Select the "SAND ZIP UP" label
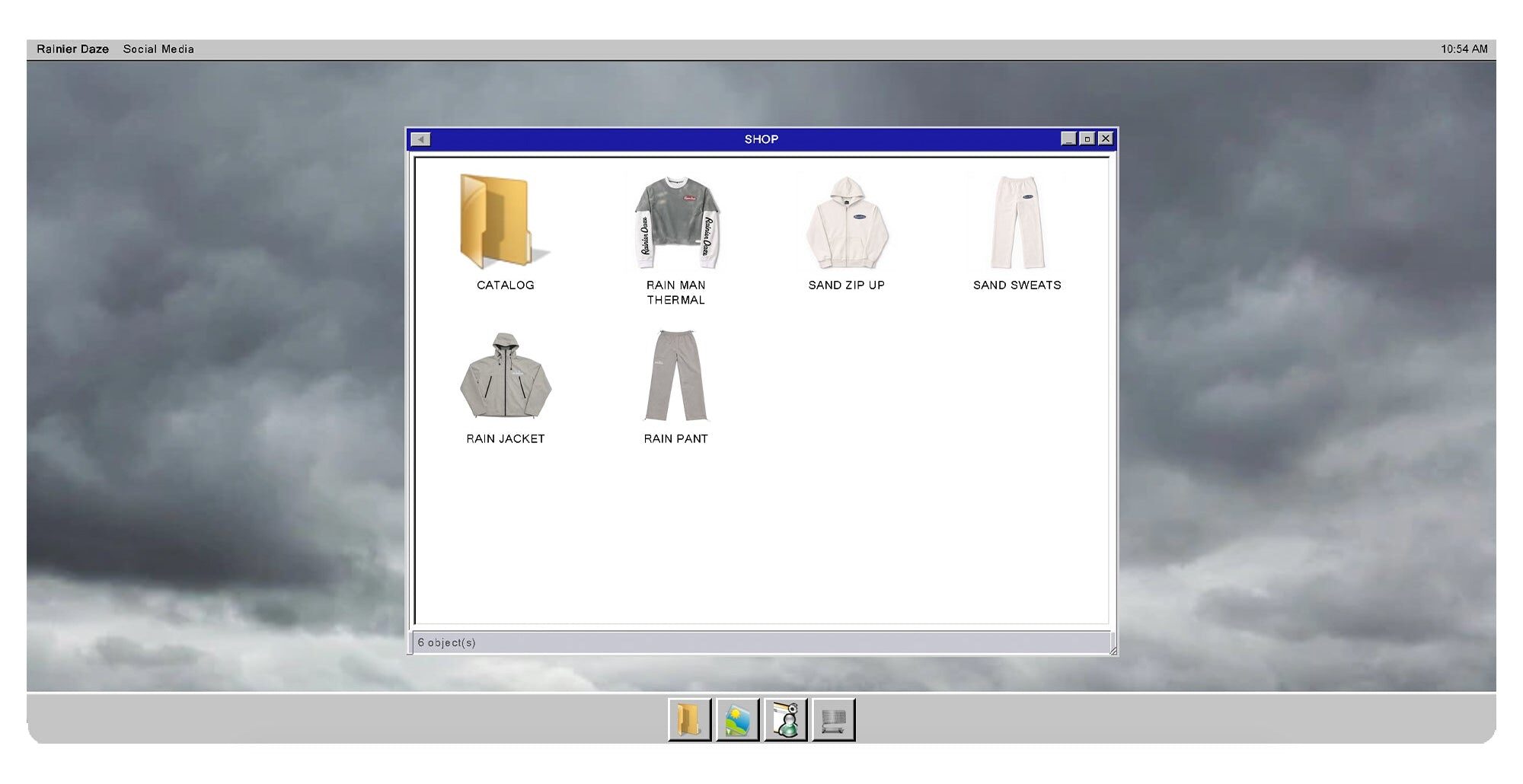The height and width of the screenshot is (784, 1523). [x=847, y=285]
